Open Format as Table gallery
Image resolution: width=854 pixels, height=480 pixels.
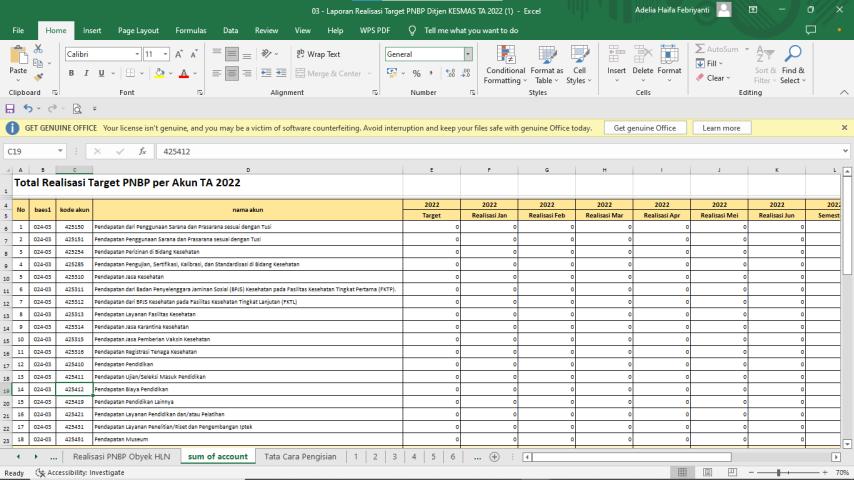546,65
